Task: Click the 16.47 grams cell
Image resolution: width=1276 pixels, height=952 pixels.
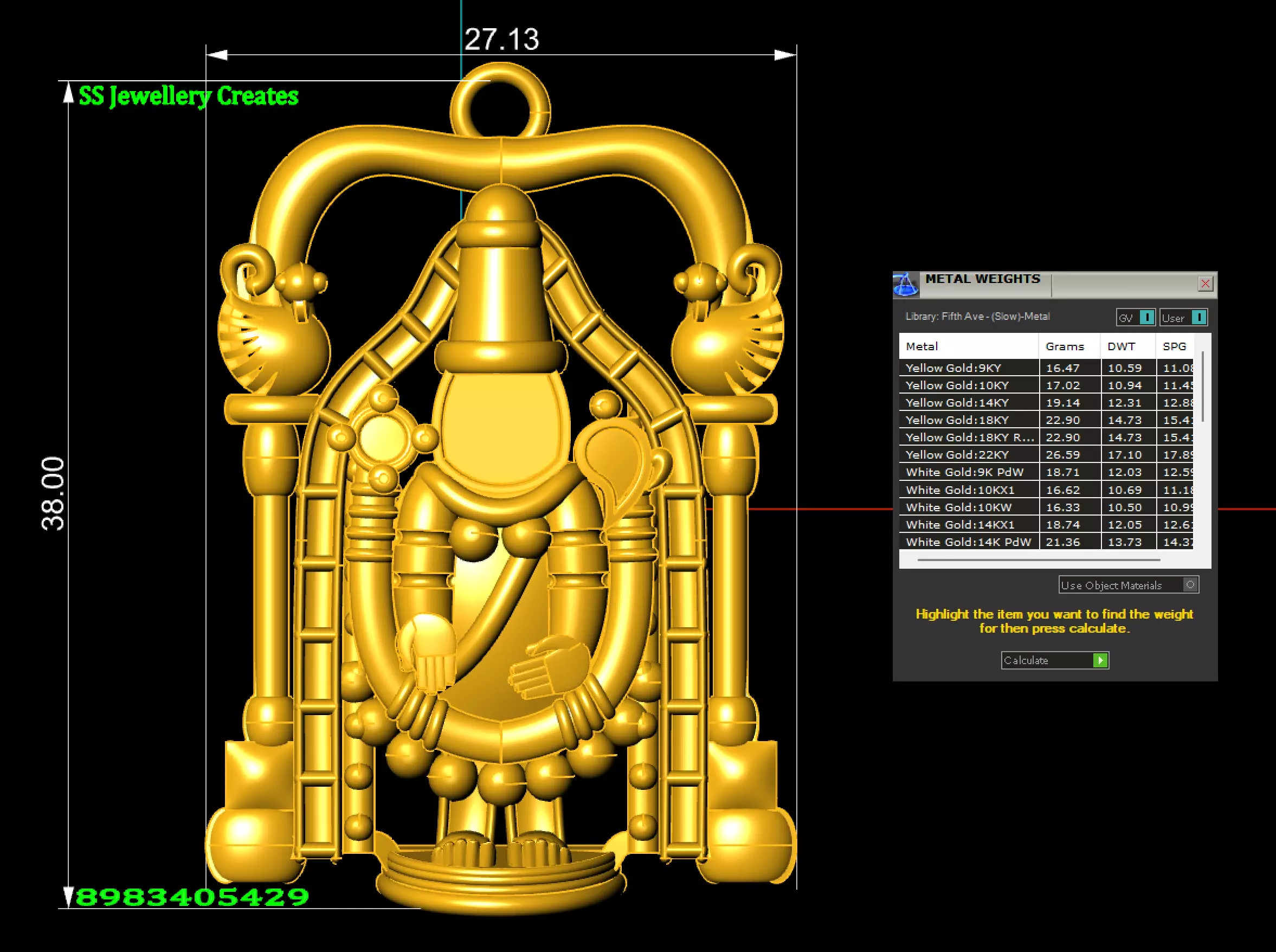Action: 1070,368
